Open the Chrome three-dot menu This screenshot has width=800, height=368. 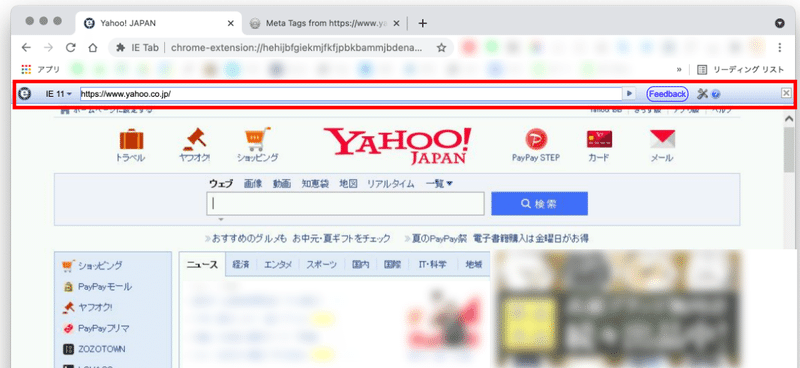[780, 47]
